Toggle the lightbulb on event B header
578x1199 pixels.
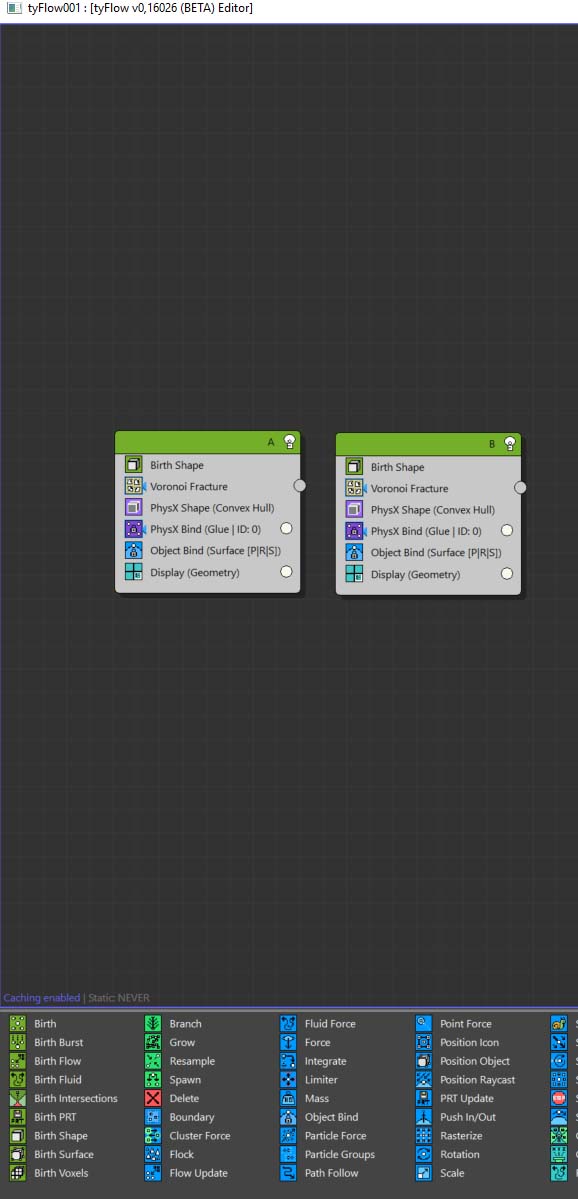click(x=510, y=444)
